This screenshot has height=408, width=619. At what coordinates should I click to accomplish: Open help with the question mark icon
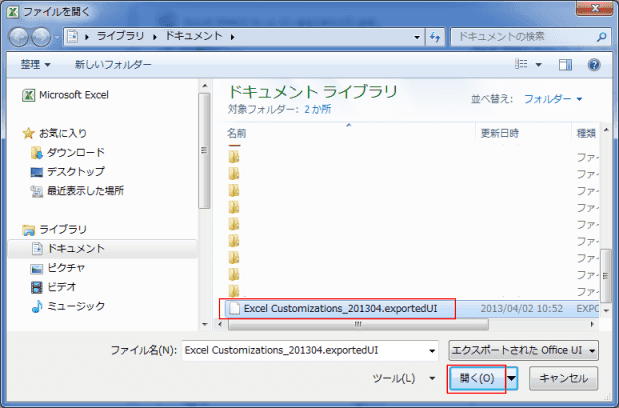click(594, 65)
